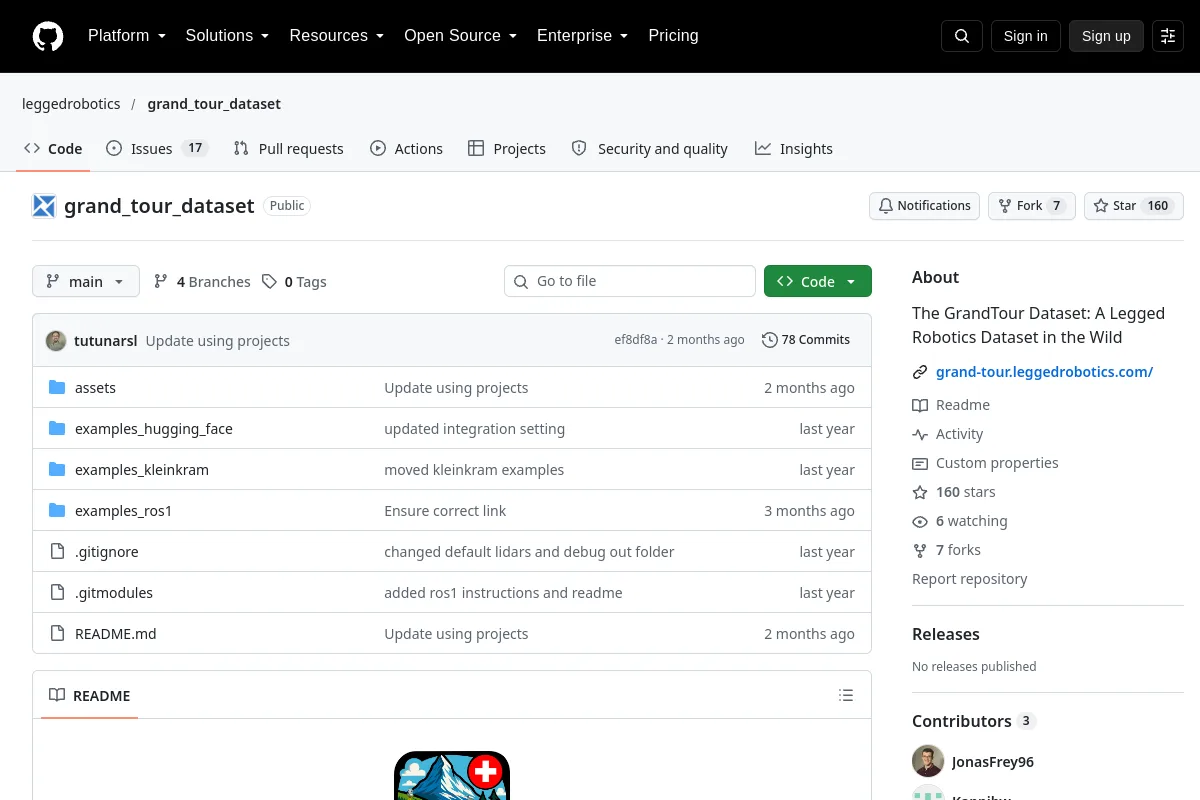Screen dimensions: 1200x800
Task: Click the .gitmodules file icon
Action: point(57,593)
